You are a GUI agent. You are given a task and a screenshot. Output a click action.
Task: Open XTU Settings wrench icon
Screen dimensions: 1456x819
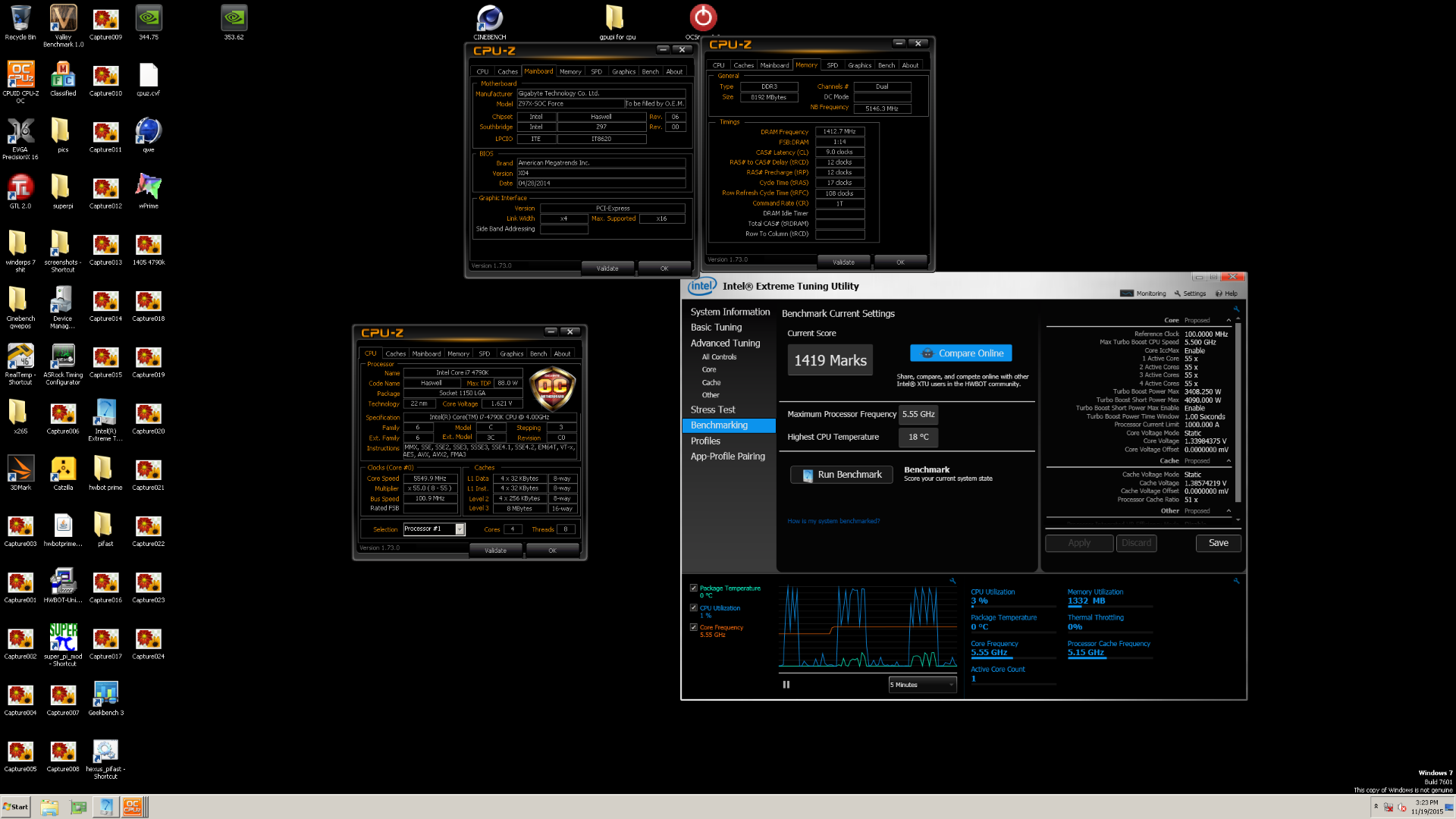1190,293
